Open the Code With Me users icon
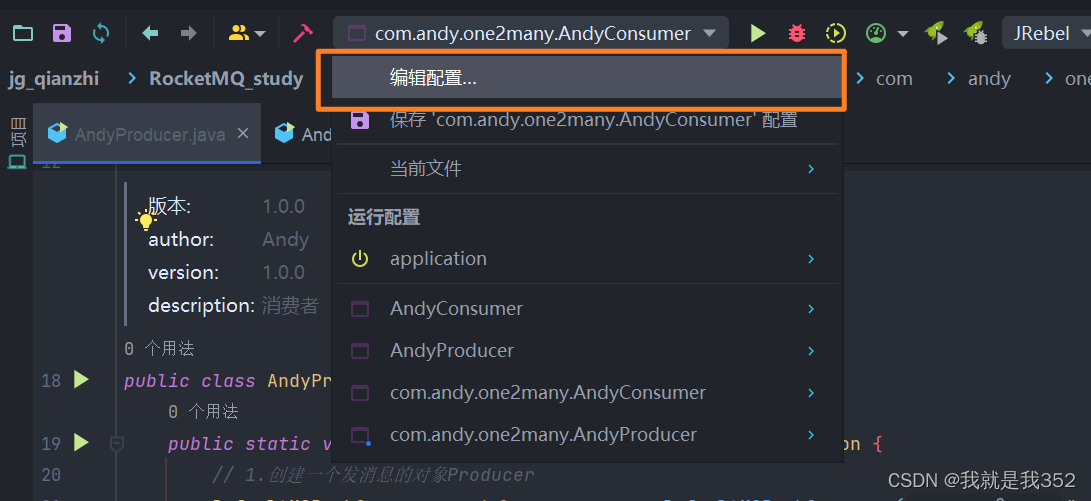This screenshot has height=501, width=1091. [x=239, y=33]
